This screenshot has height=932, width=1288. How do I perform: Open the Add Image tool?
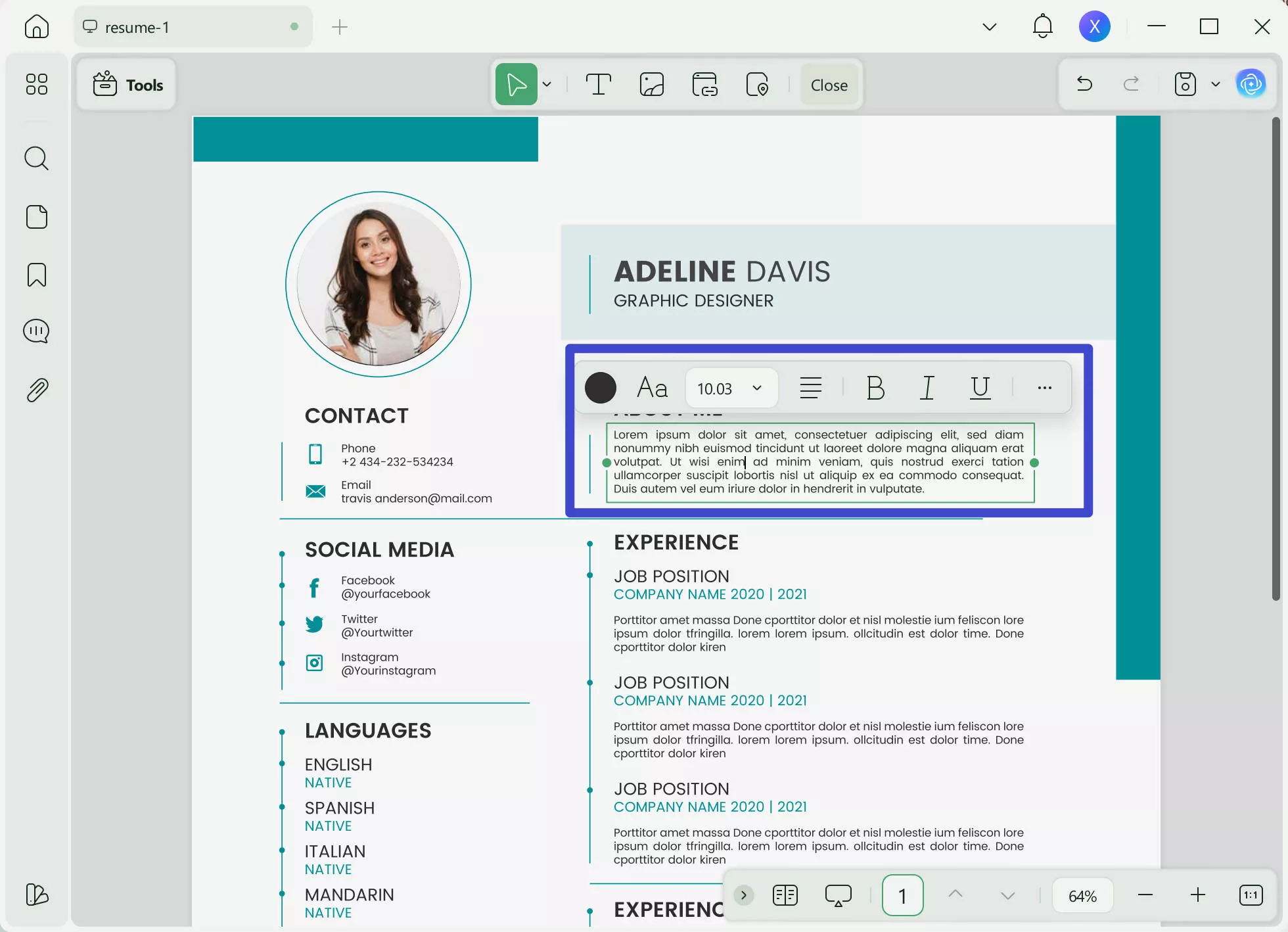coord(651,84)
